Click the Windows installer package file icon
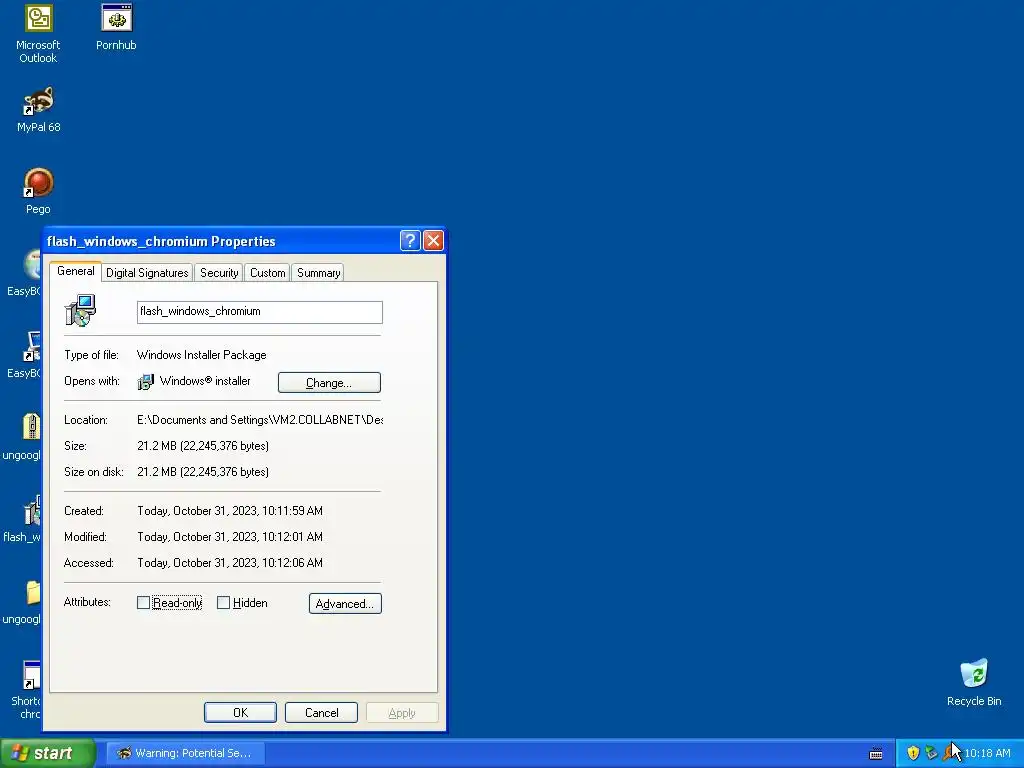The width and height of the screenshot is (1024, 768). 80,311
